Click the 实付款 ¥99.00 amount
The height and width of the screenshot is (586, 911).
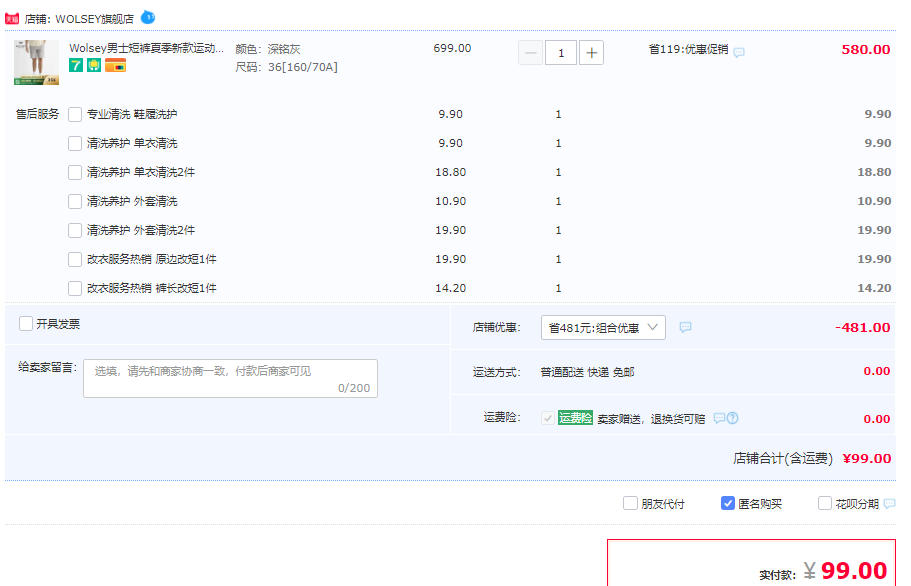click(823, 571)
